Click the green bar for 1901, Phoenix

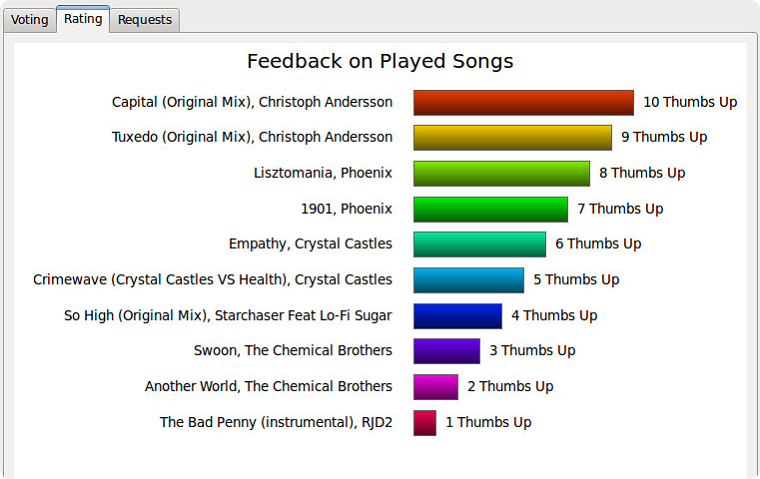(491, 209)
